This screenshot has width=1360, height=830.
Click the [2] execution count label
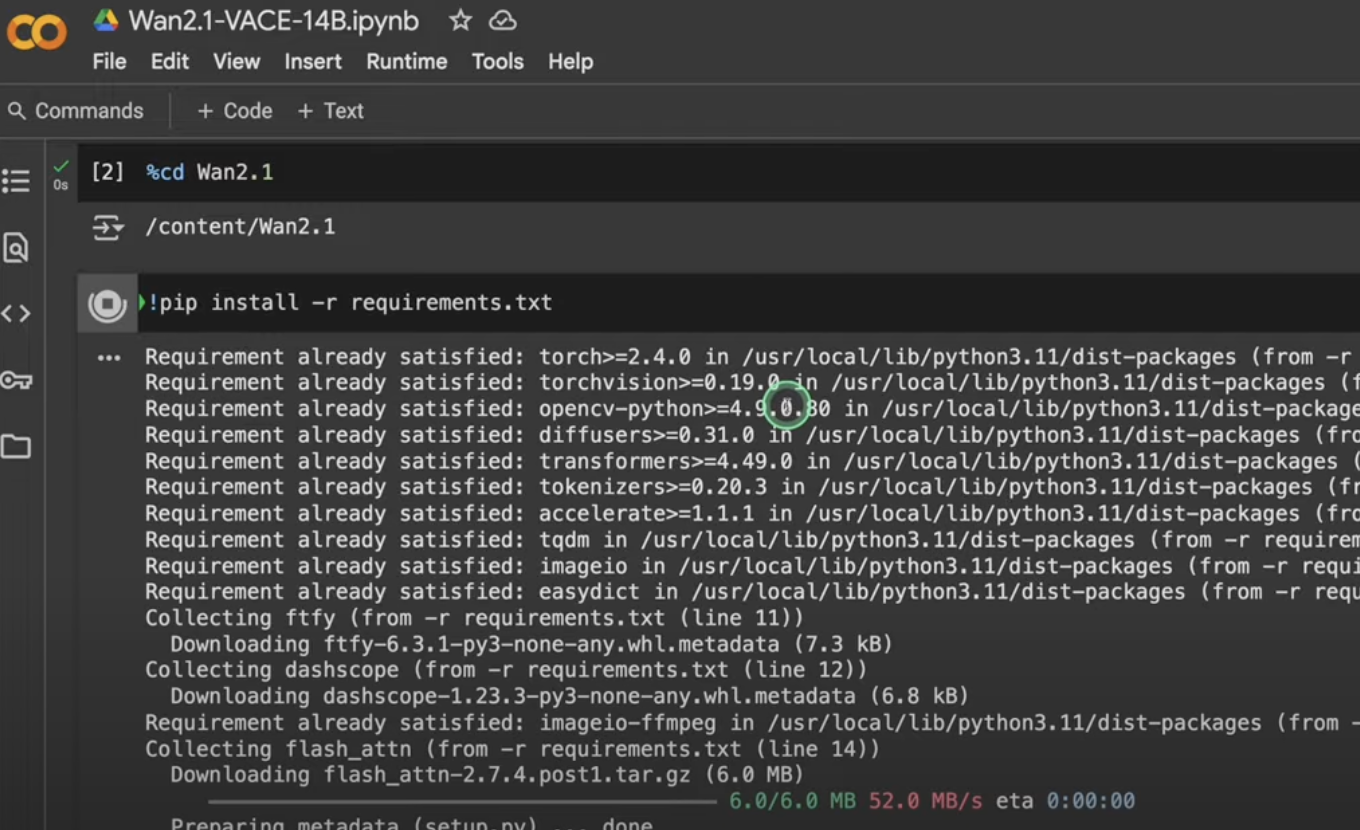tap(107, 172)
